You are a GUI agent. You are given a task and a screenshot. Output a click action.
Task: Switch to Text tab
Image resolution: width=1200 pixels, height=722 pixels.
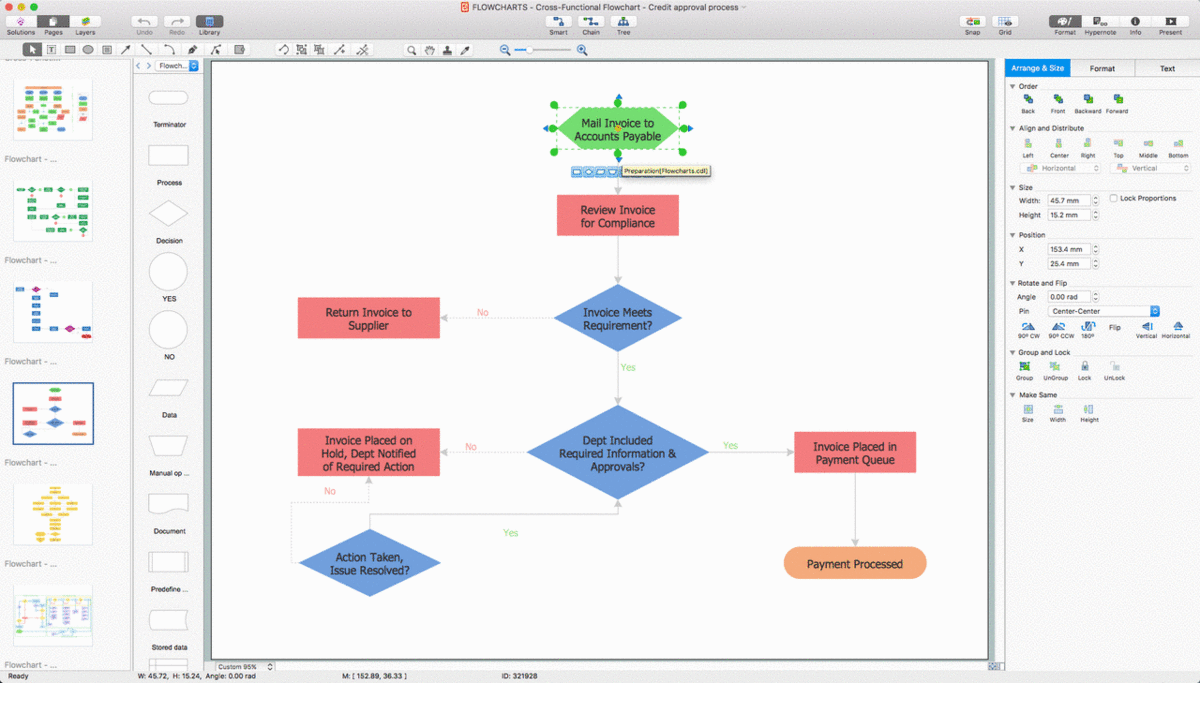click(x=1167, y=68)
